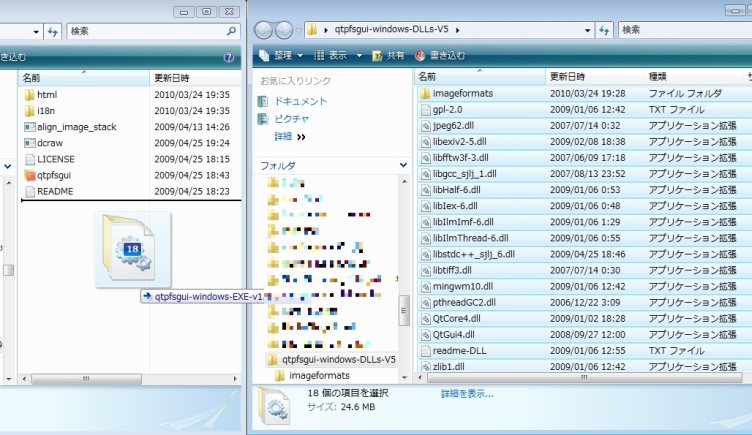Select the QtGui4.dll file name
The height and width of the screenshot is (435, 752).
click(x=454, y=335)
